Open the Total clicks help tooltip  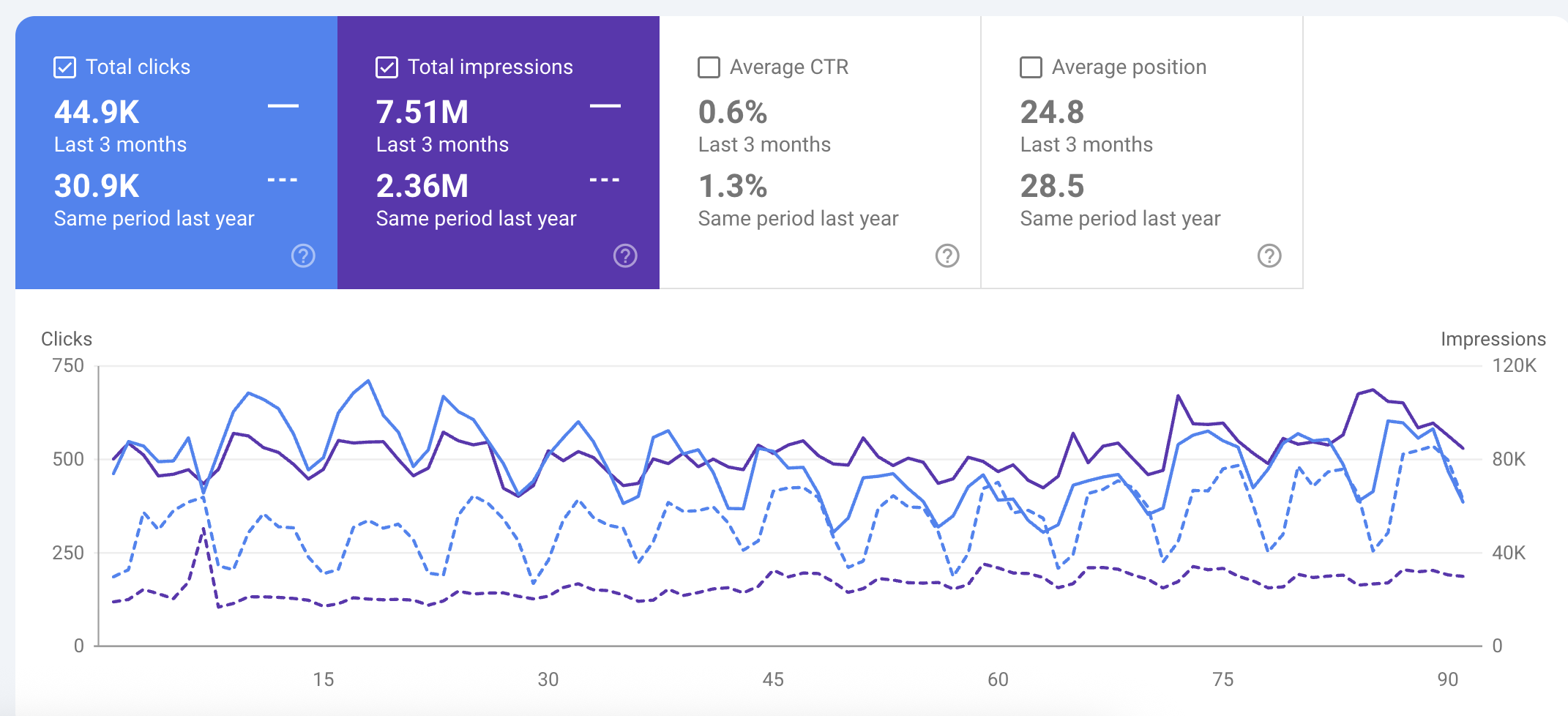(302, 256)
